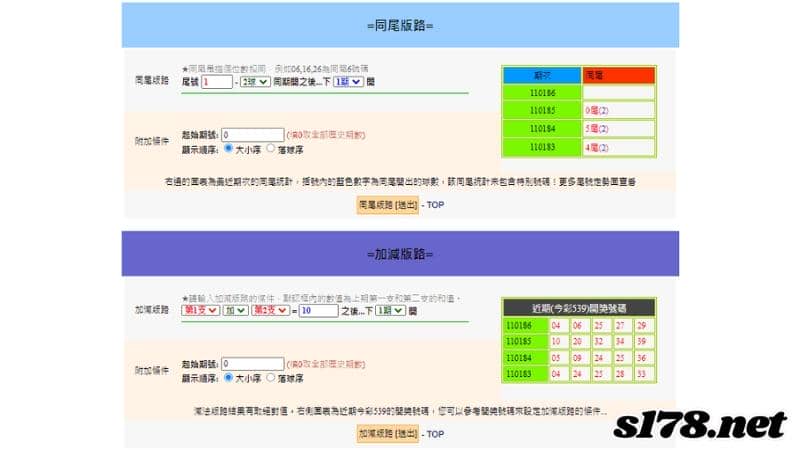This screenshot has height=450, width=800.
Task: Click the 尾號 input field containing 1
Action: click(217, 82)
